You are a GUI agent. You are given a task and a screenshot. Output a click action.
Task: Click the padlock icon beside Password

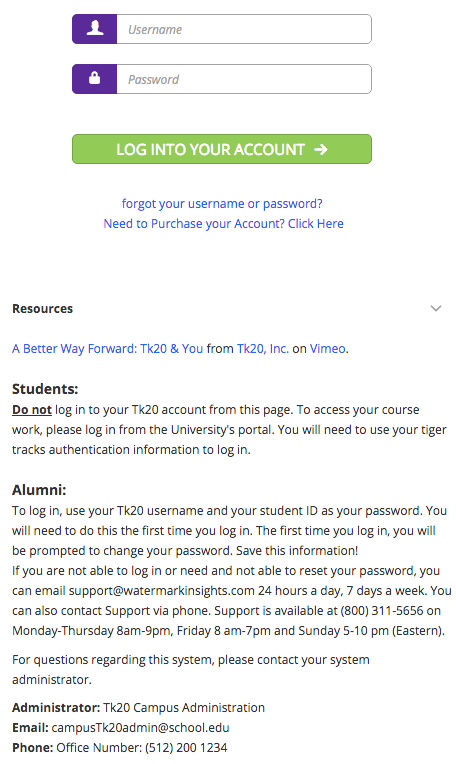click(x=95, y=78)
